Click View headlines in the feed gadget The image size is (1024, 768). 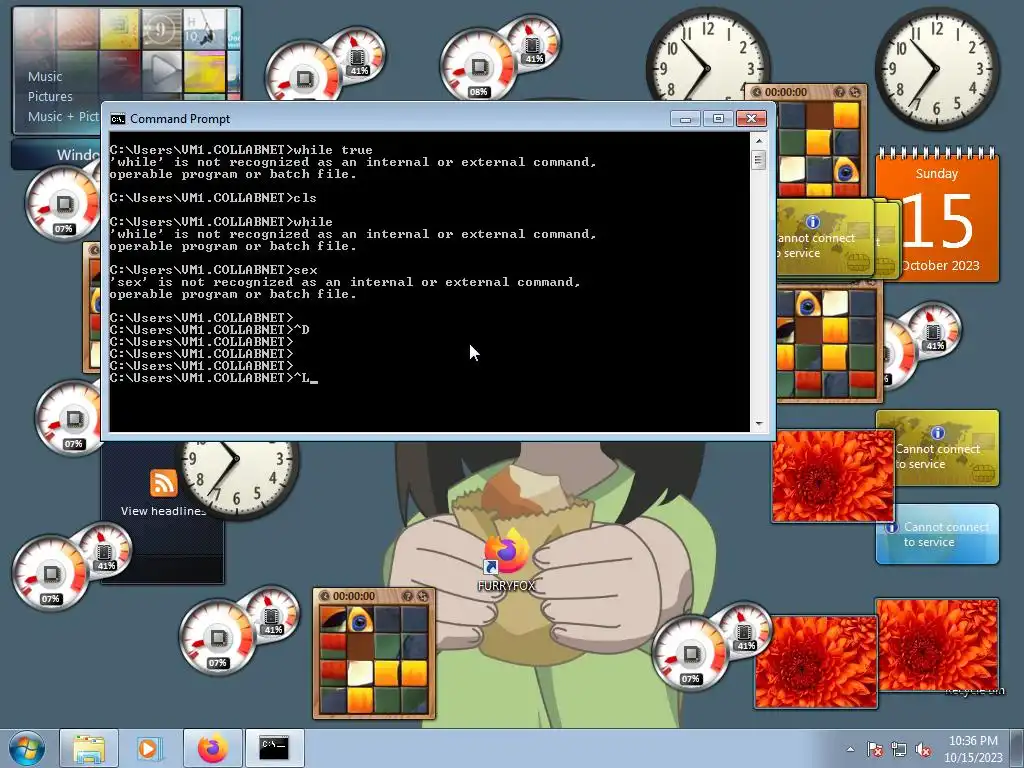163,511
